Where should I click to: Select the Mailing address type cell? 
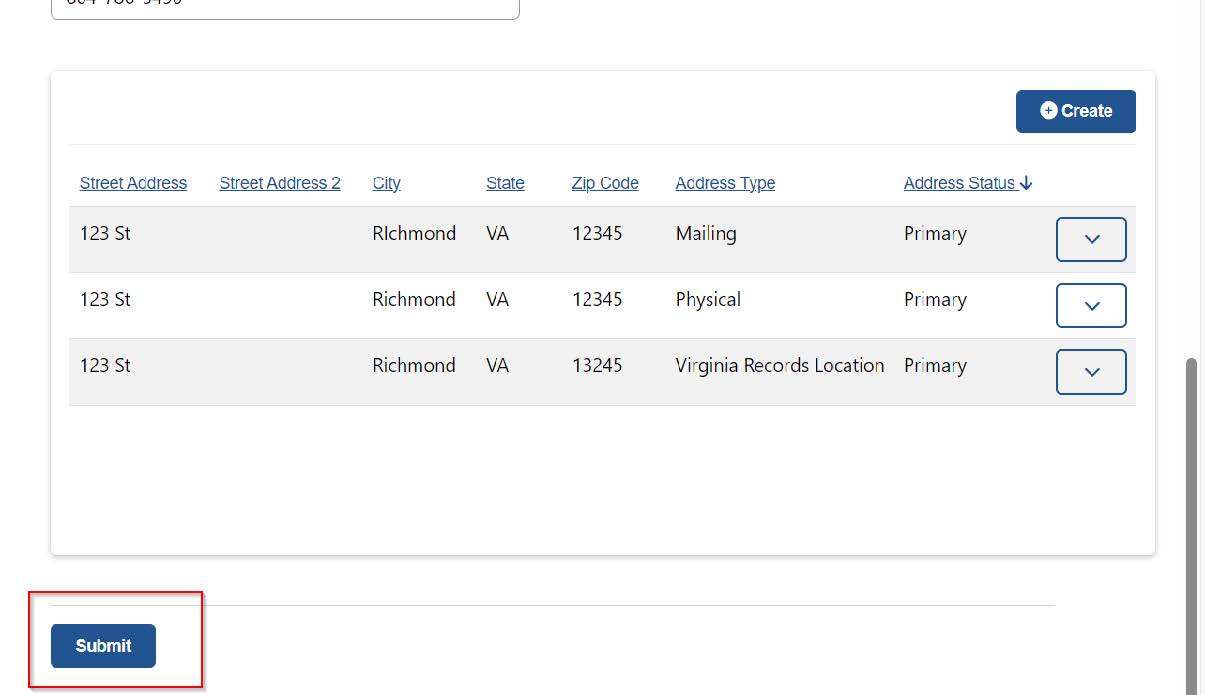[706, 234]
